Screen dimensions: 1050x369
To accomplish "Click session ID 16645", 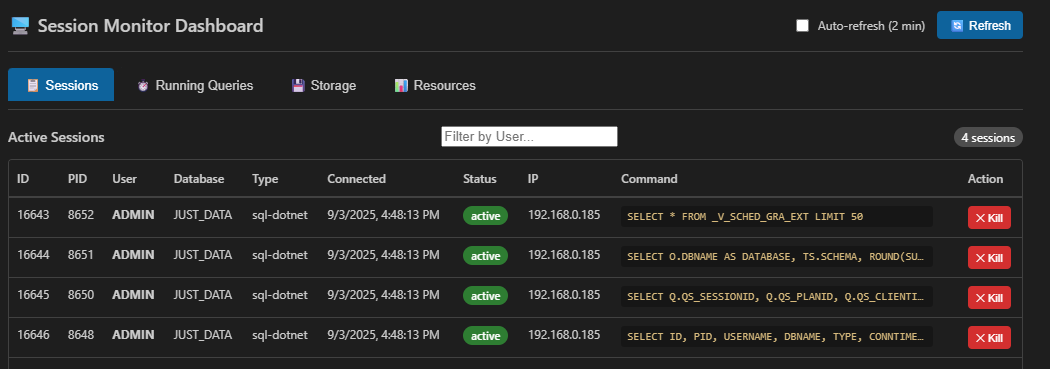I will [x=32, y=295].
